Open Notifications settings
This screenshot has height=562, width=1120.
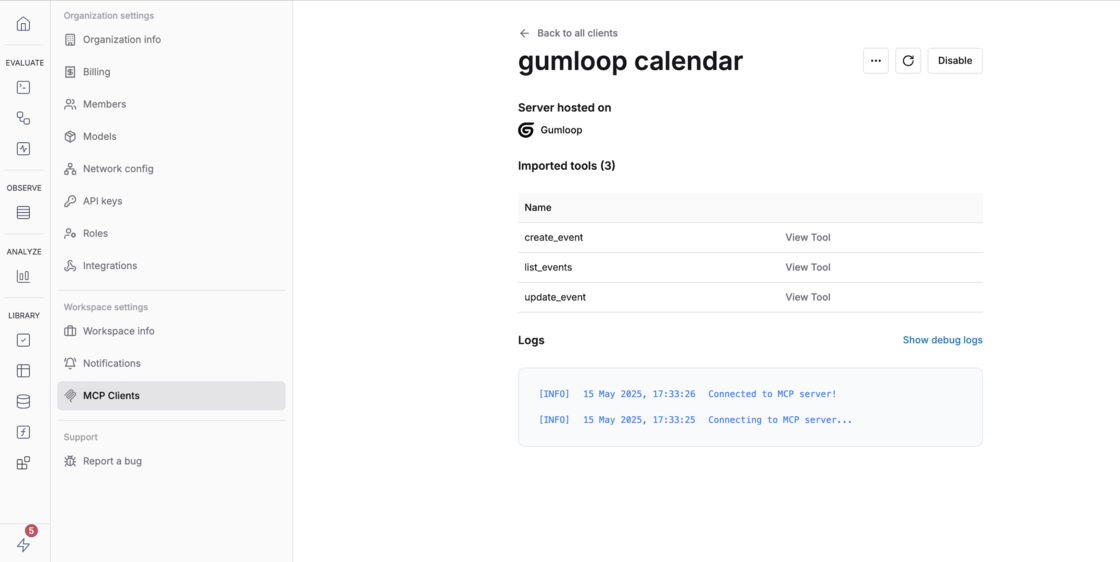coord(171,363)
